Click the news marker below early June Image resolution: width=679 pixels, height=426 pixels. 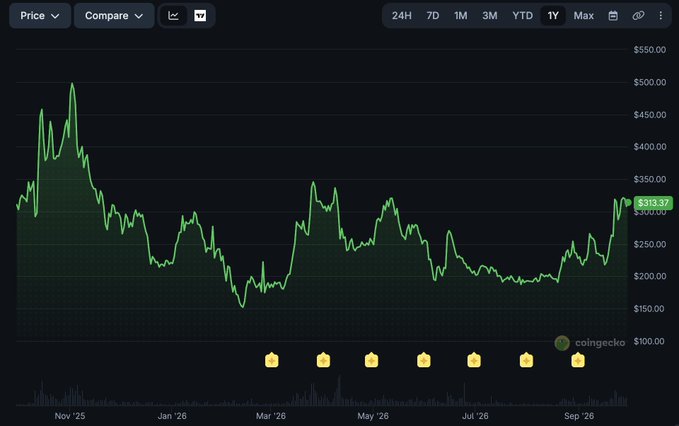click(x=424, y=360)
